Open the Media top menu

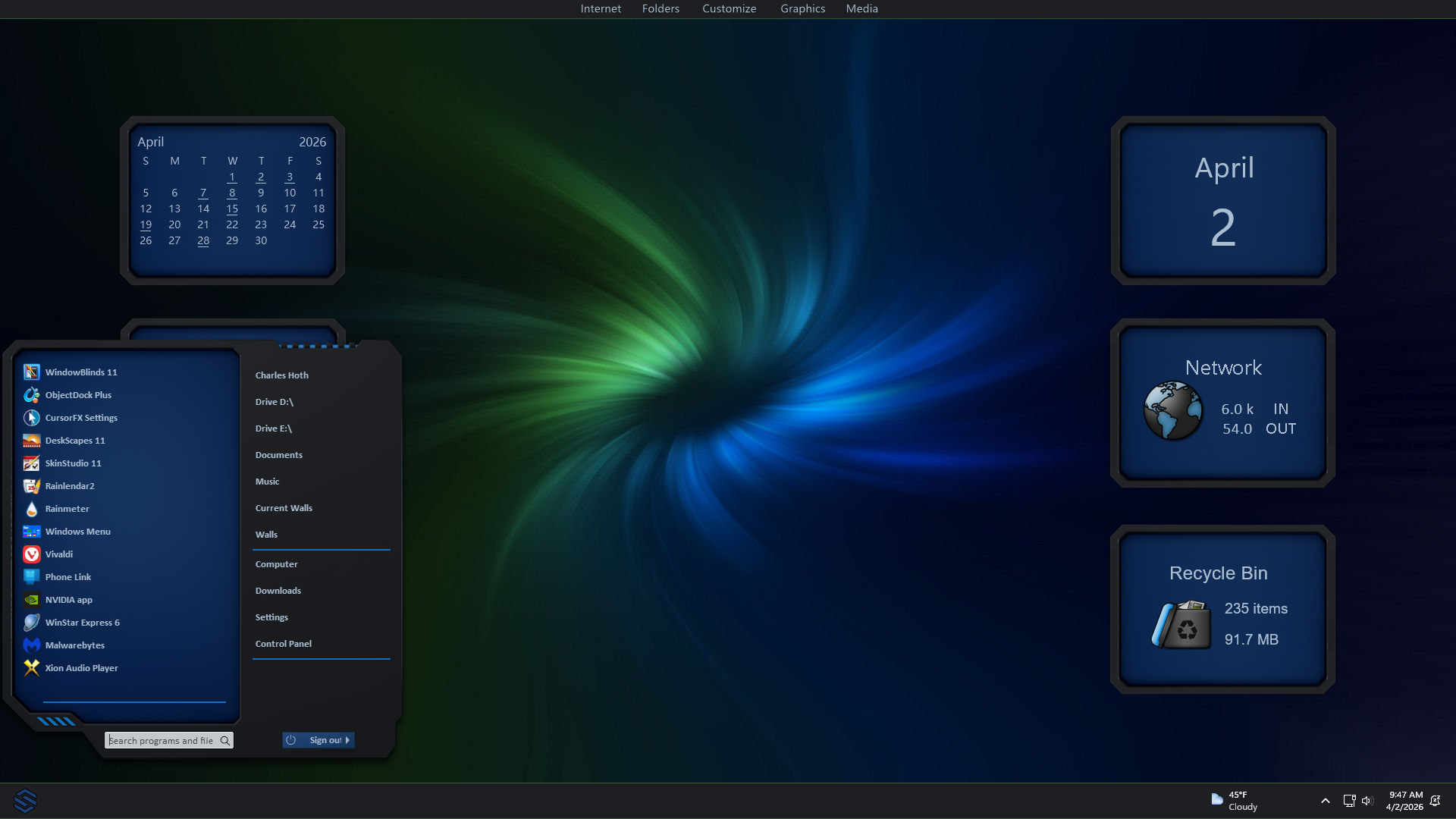[x=861, y=8]
